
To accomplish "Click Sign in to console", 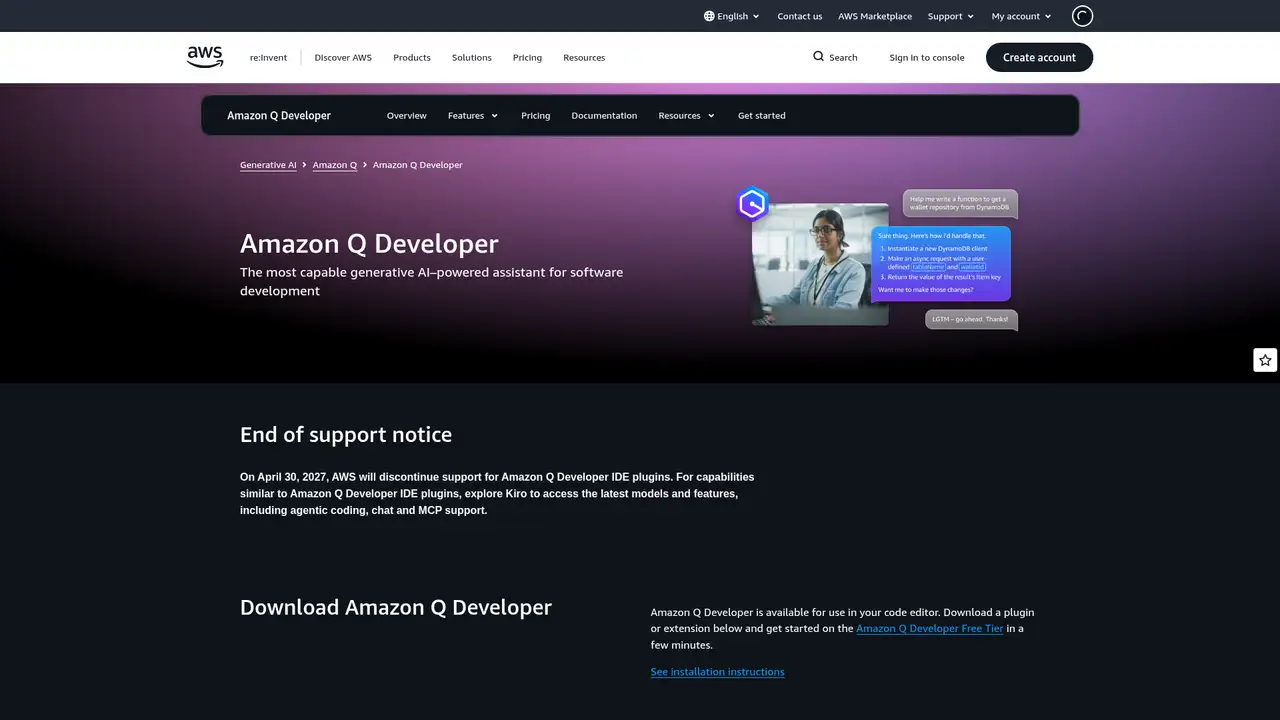I will pos(927,58).
